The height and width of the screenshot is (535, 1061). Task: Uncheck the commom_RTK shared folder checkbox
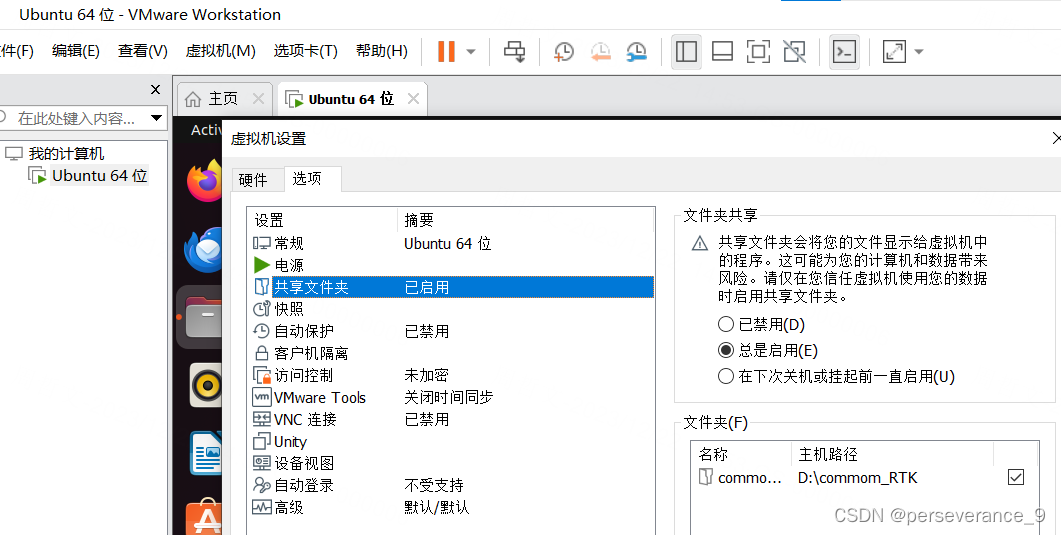click(1016, 478)
